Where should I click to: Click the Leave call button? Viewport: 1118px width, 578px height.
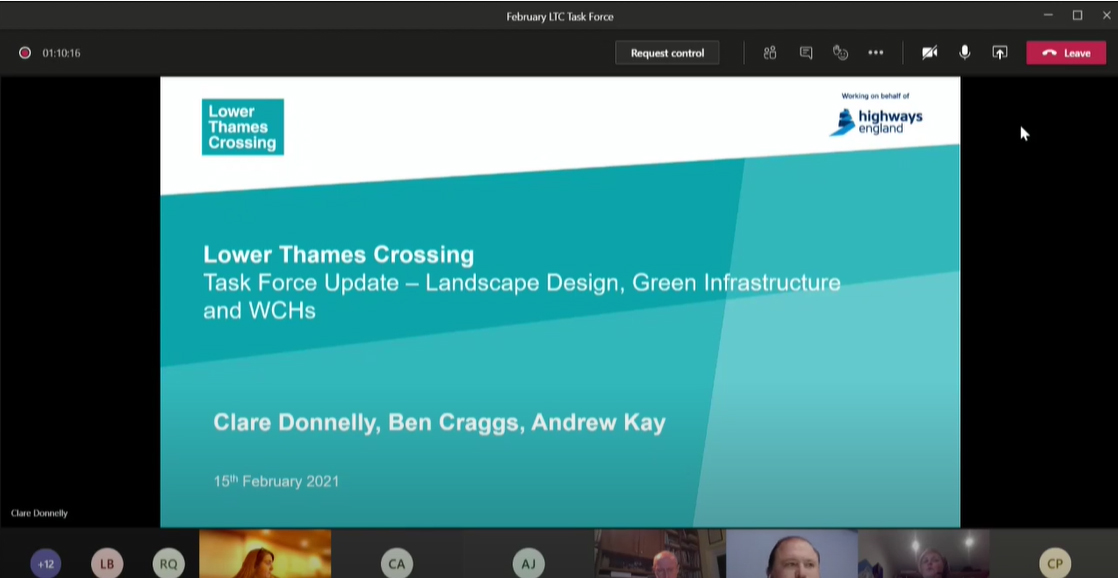point(1066,53)
